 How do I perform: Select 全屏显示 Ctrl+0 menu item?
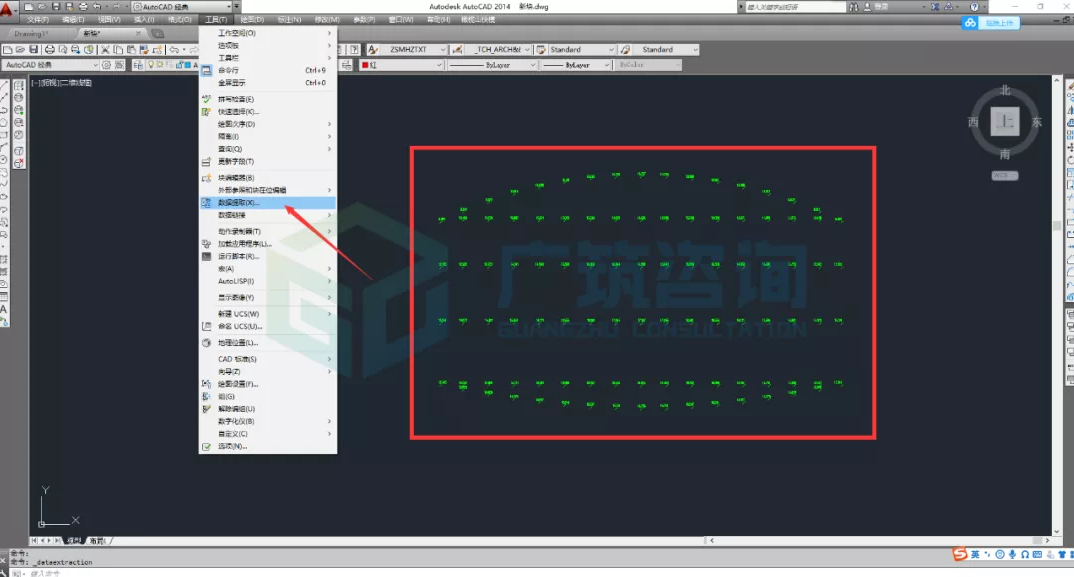(268, 82)
